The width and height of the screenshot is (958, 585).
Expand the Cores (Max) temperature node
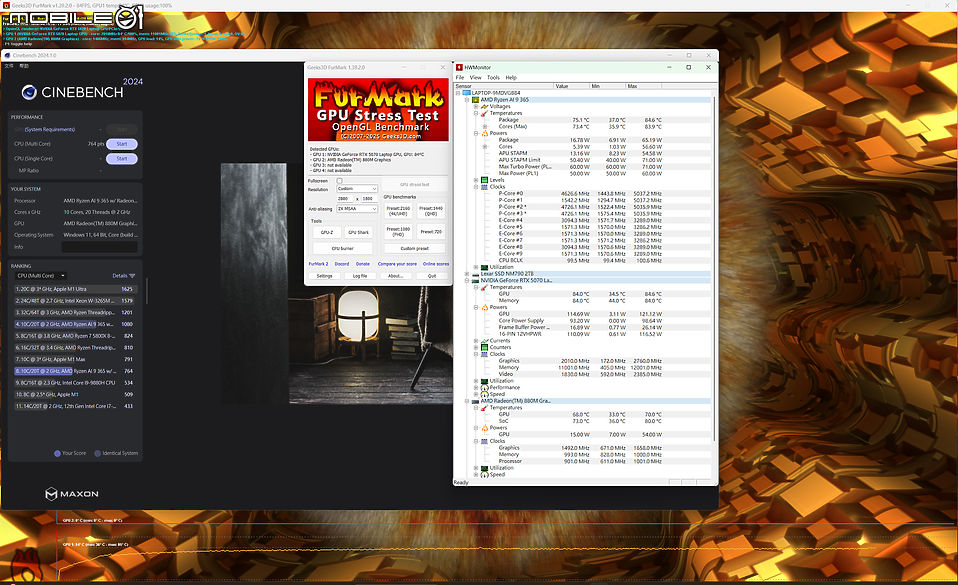485,127
